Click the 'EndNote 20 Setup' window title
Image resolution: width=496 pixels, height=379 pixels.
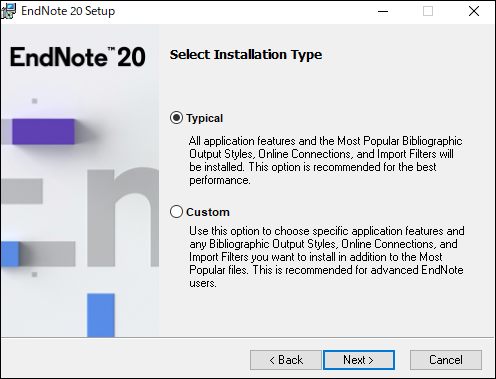click(68, 11)
